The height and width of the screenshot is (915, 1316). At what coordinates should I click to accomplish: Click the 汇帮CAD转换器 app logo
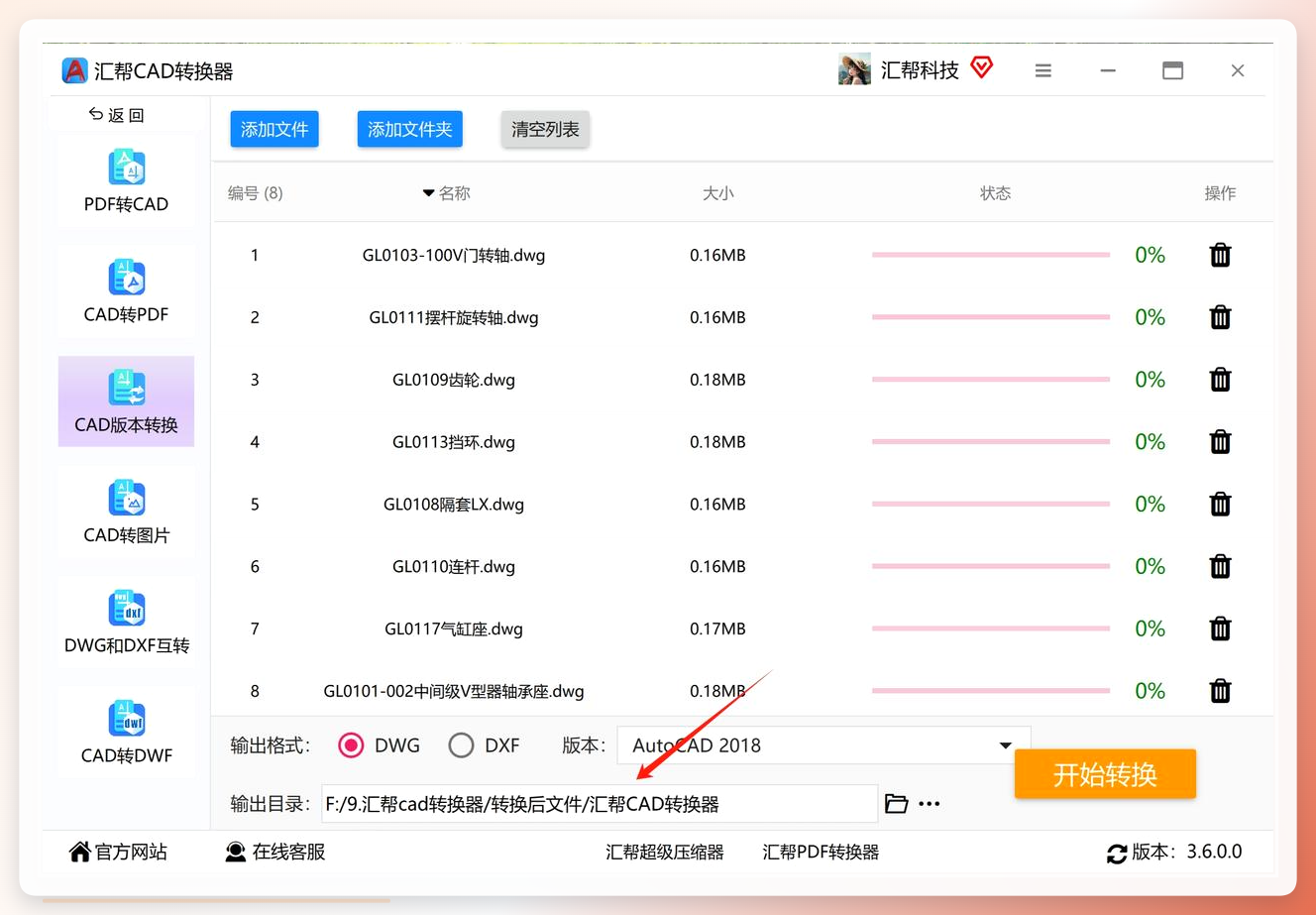coord(74,70)
